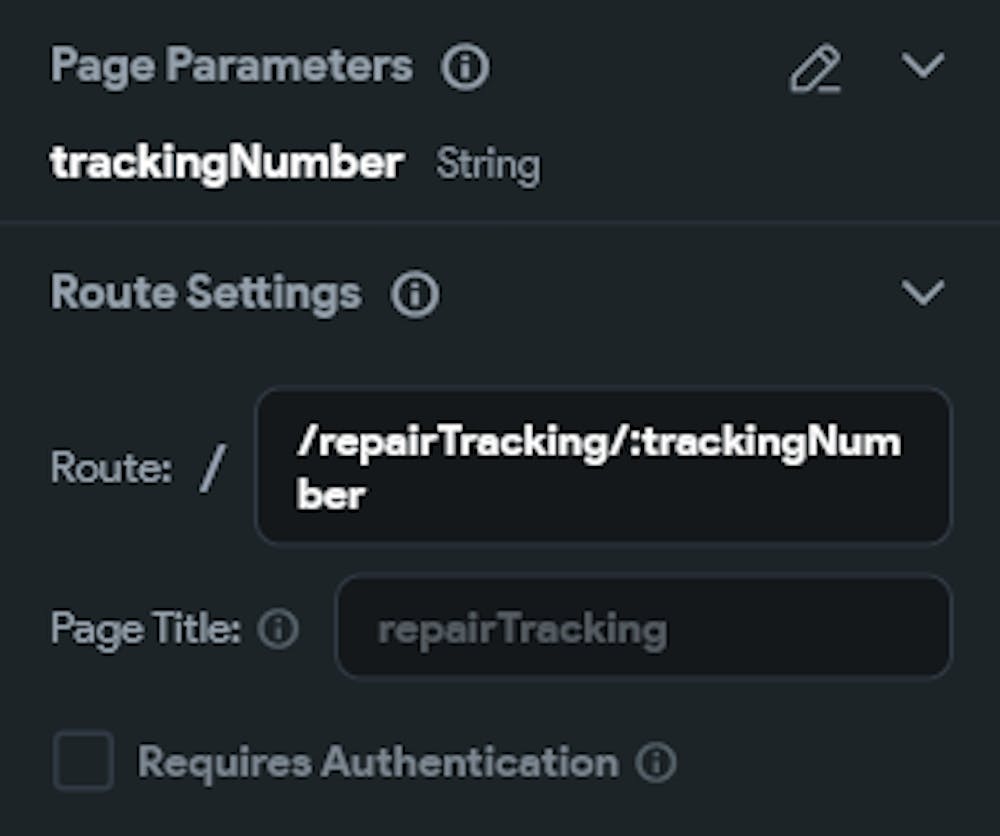Click the slash prefix before route field
The image size is (1000, 836).
point(211,468)
